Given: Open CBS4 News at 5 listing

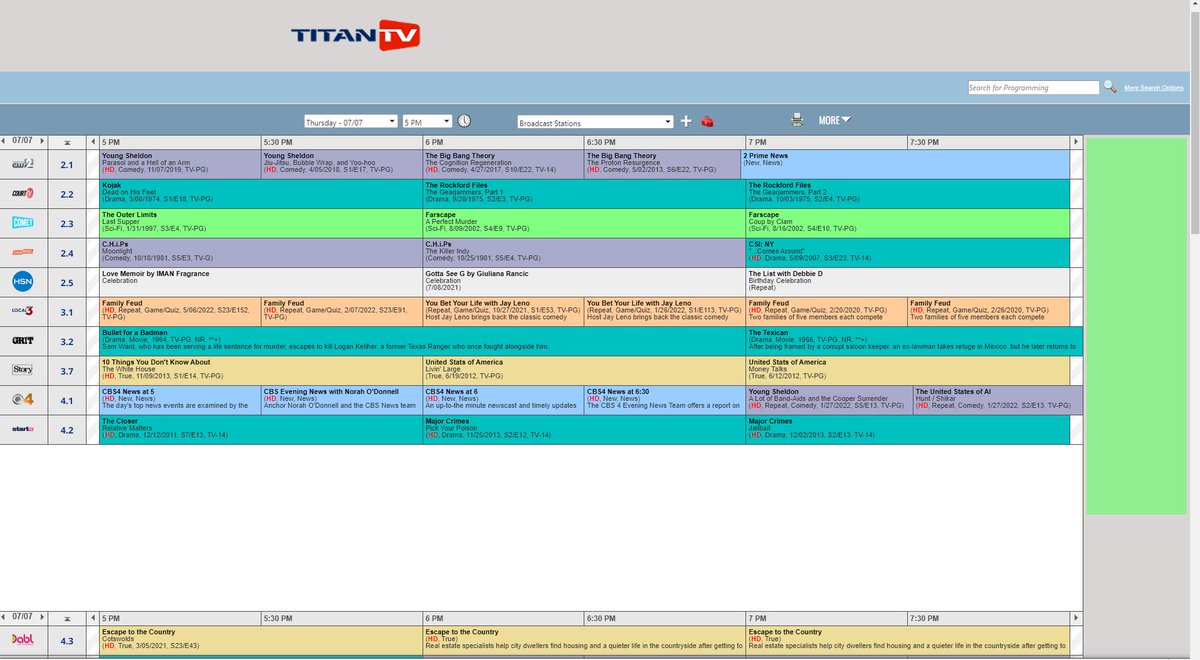Looking at the screenshot, I should click(180, 400).
